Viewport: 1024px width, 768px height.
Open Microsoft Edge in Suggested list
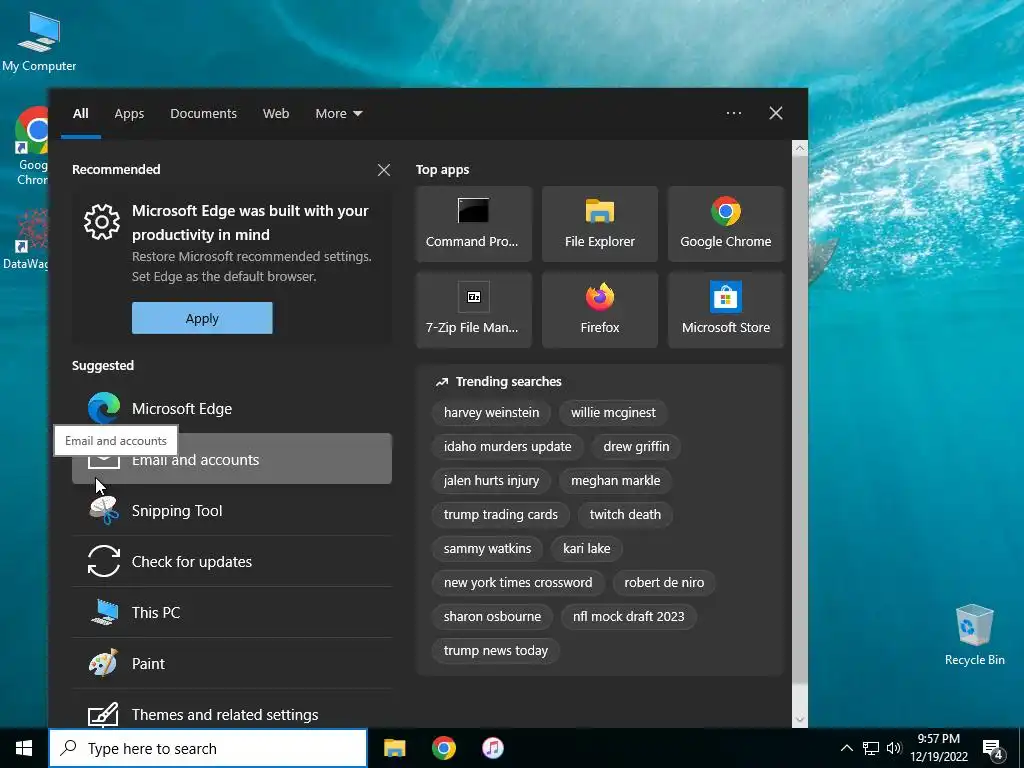click(x=232, y=408)
